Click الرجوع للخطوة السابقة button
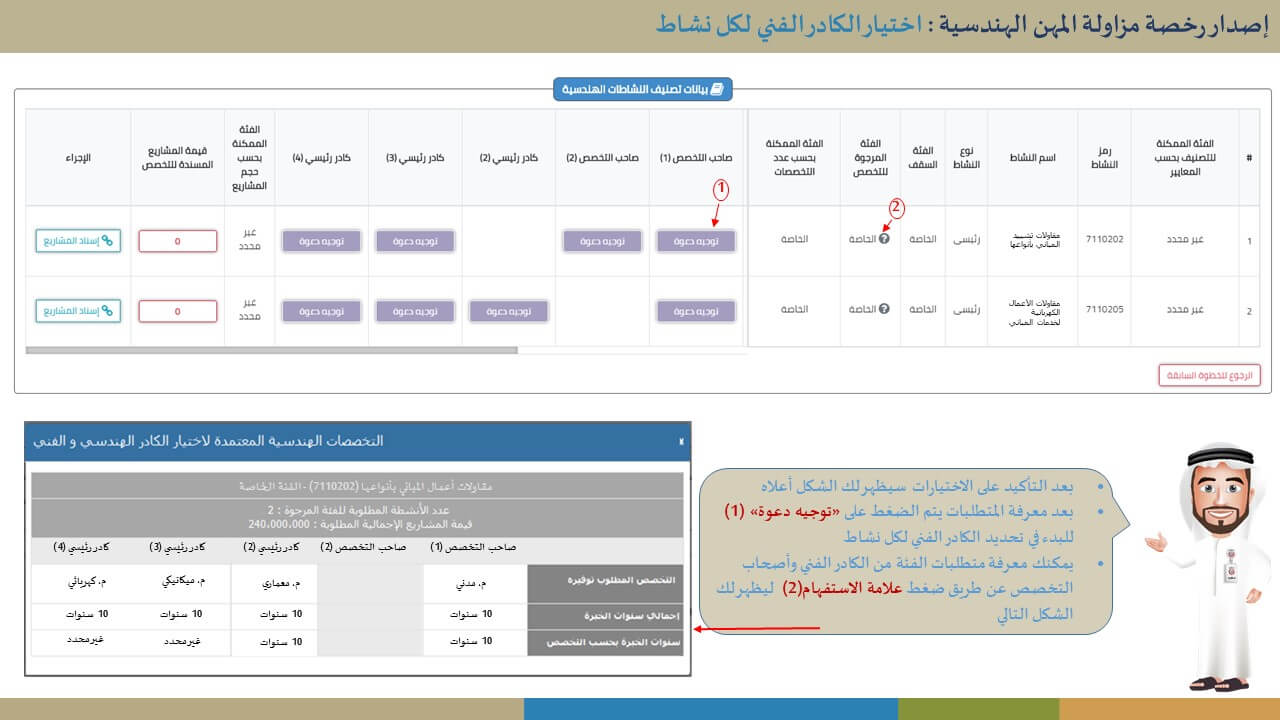Screen dimensions: 1280x720 pyautogui.click(x=1209, y=375)
